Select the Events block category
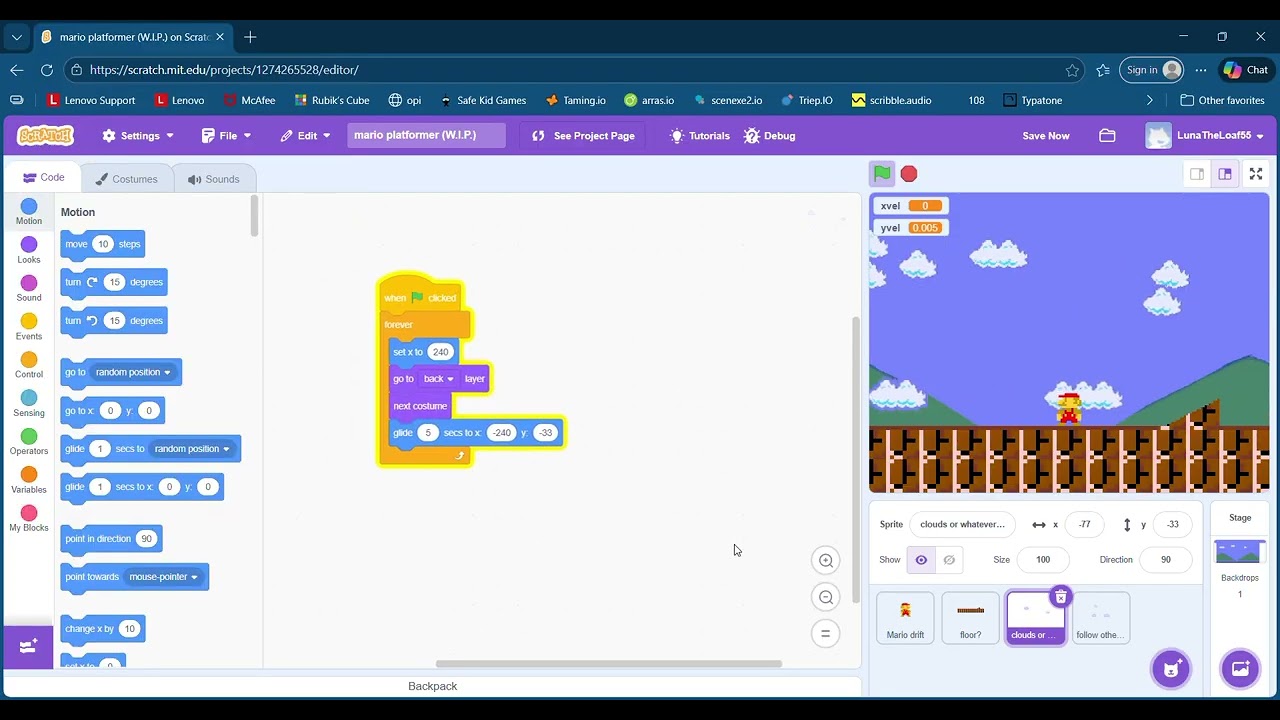This screenshot has width=1280, height=720. pyautogui.click(x=29, y=327)
